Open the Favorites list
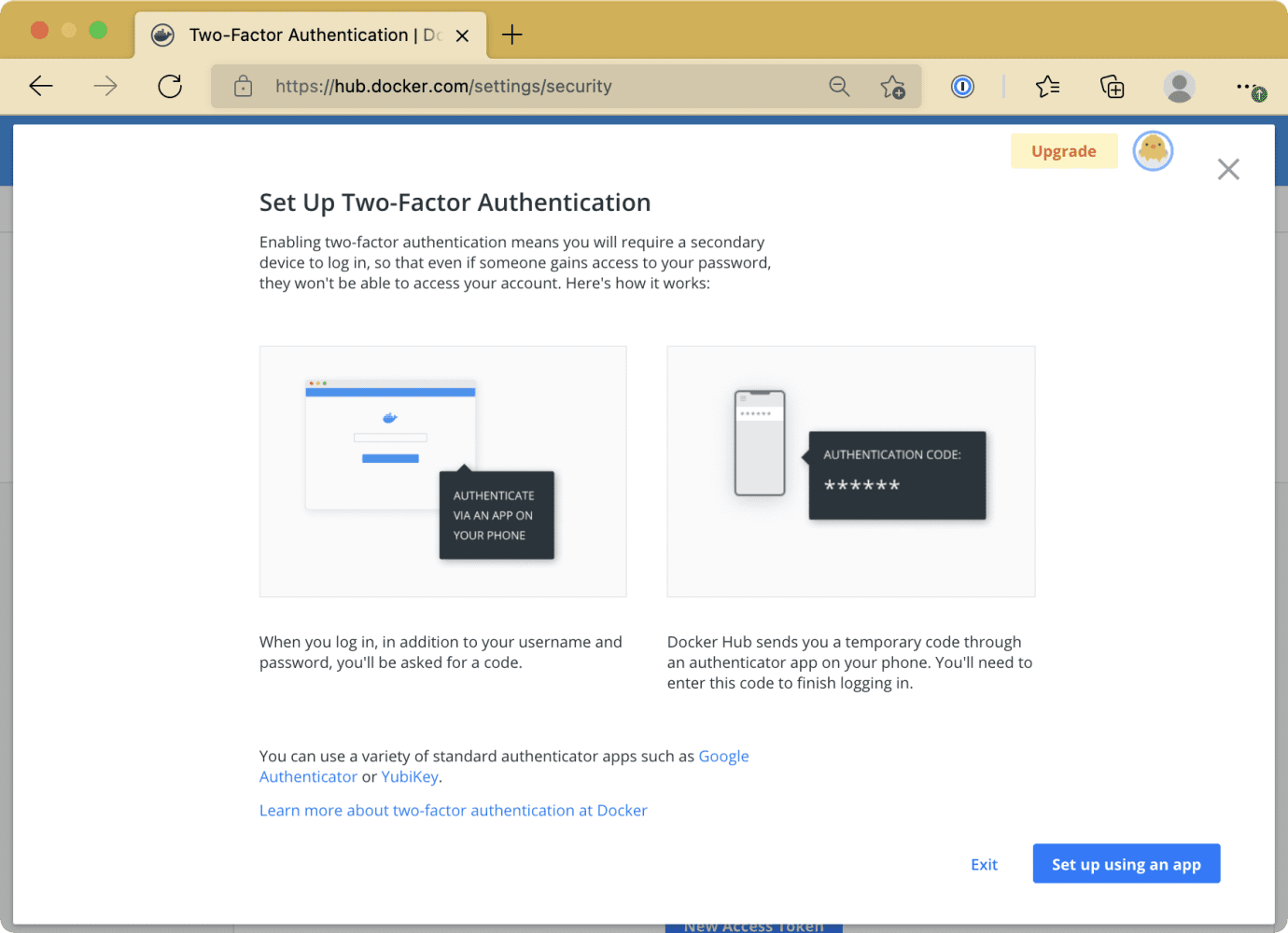Viewport: 1288px width, 933px height. (1047, 87)
